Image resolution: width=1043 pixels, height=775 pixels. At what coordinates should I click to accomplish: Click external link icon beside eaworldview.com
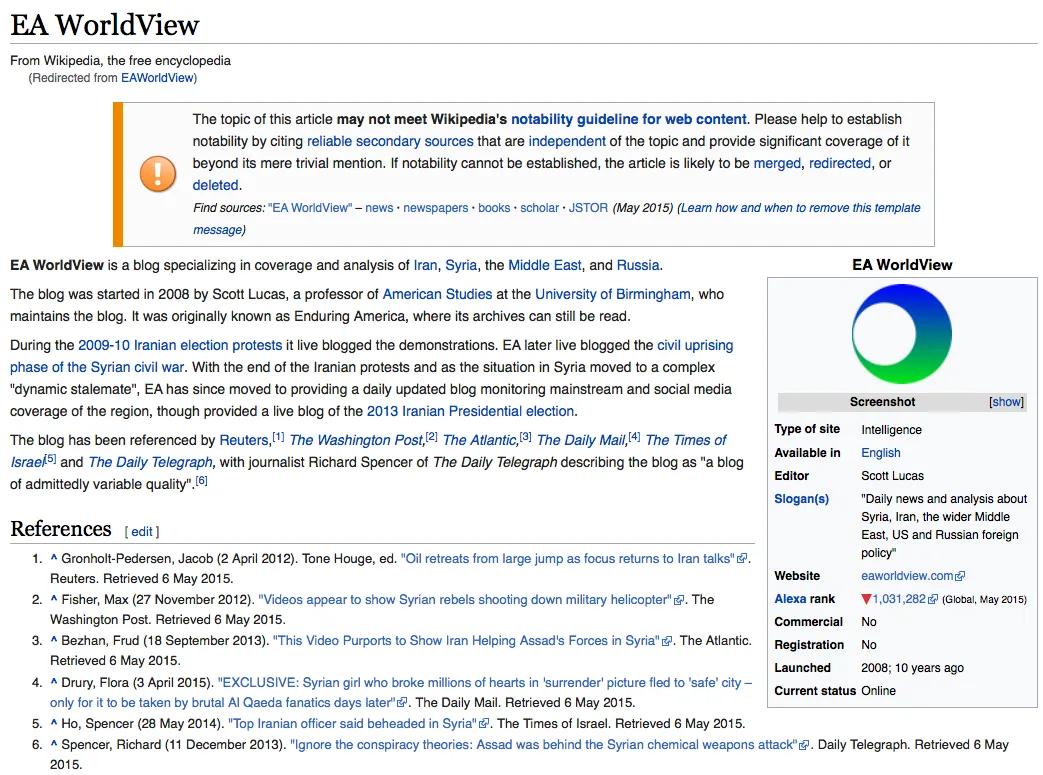pyautogui.click(x=960, y=576)
